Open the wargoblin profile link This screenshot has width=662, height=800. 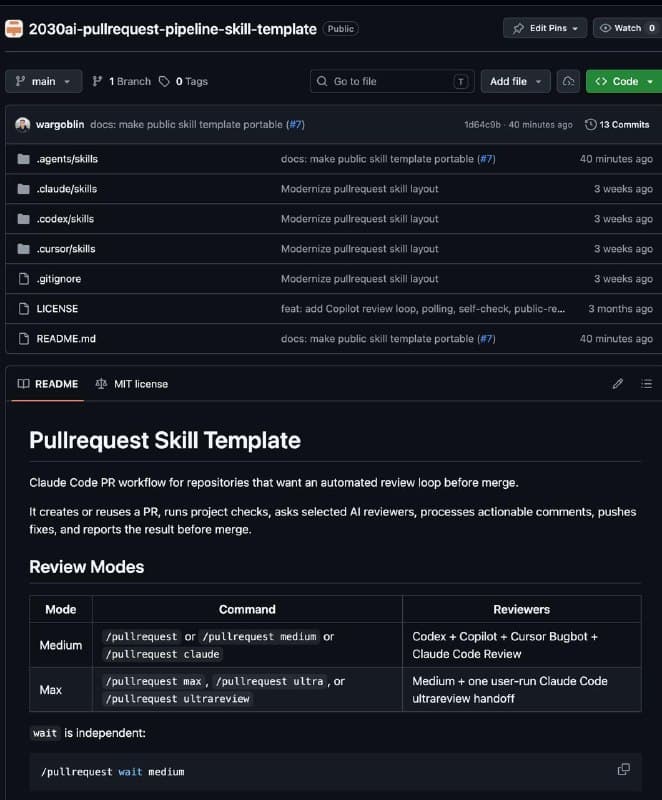(60, 124)
